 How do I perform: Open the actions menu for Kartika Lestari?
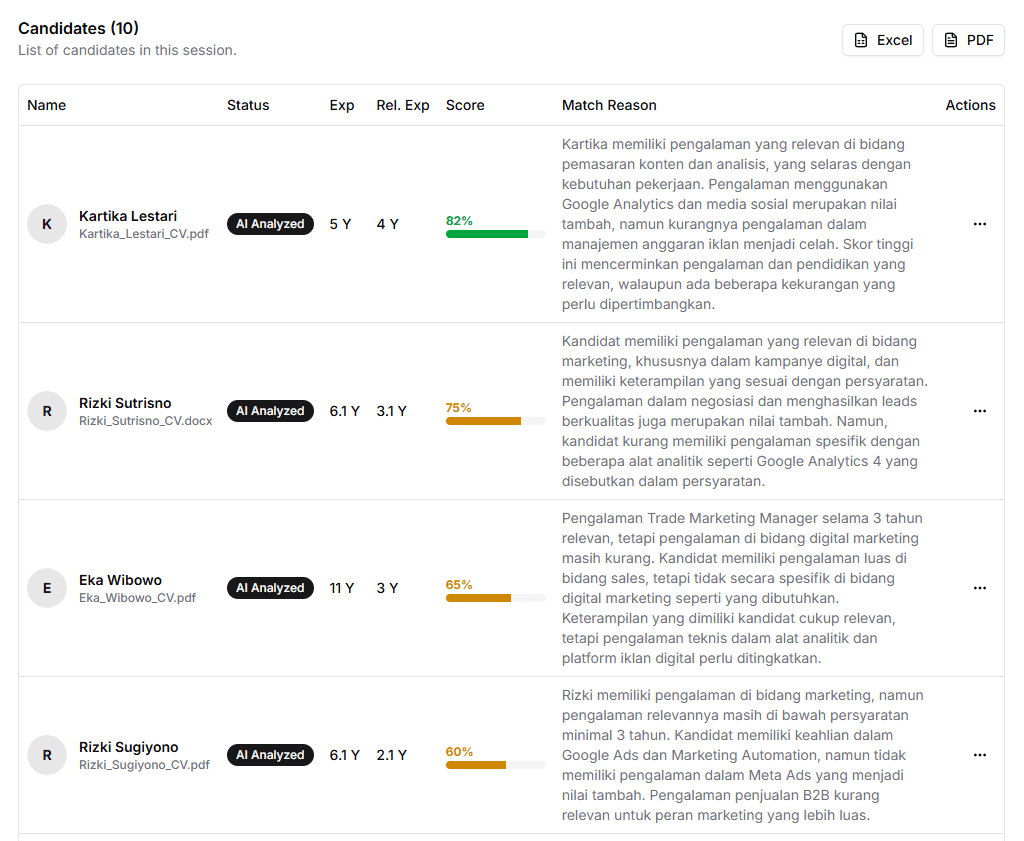click(x=979, y=224)
